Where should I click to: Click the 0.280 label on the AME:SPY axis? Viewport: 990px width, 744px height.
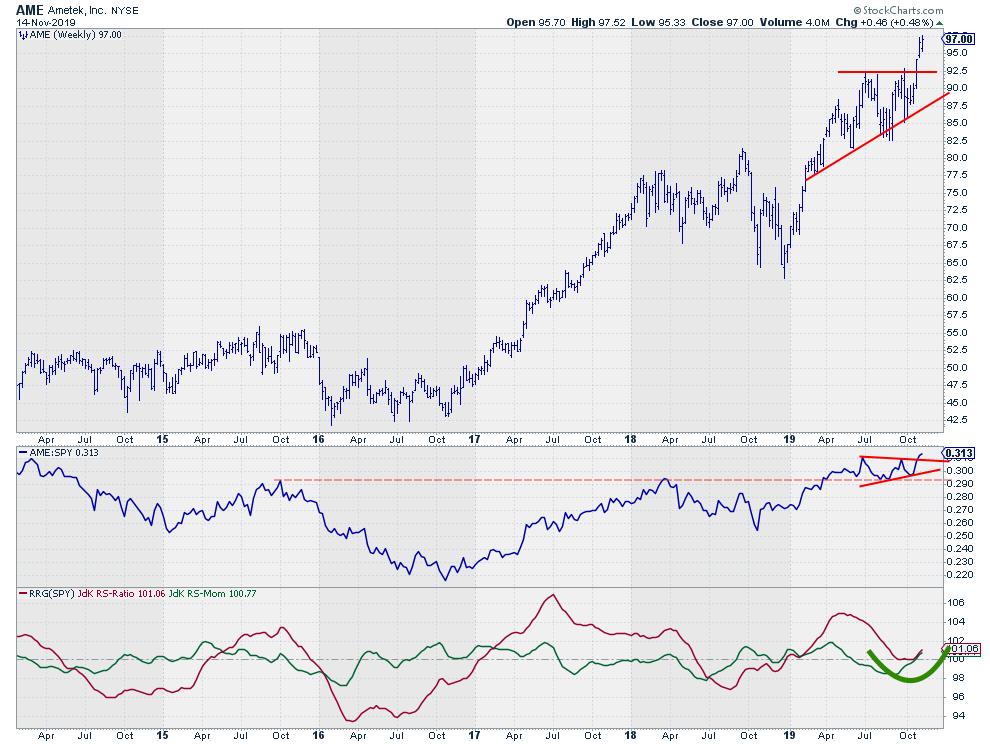click(x=958, y=496)
